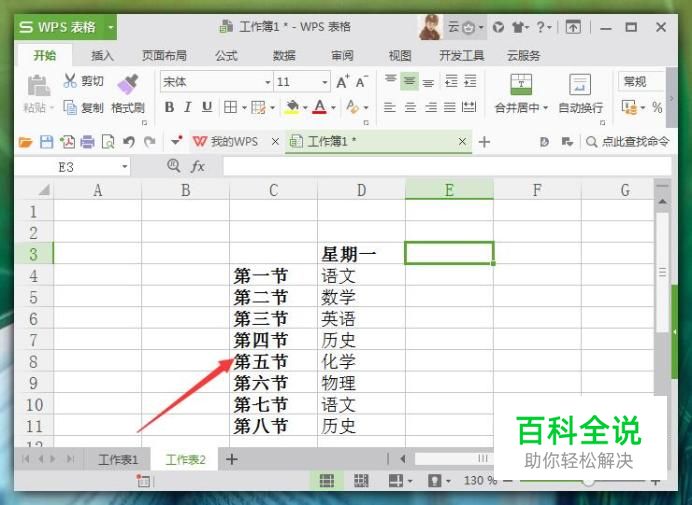Open font size 11 dropdown
This screenshot has width=692, height=505.
pos(324,83)
